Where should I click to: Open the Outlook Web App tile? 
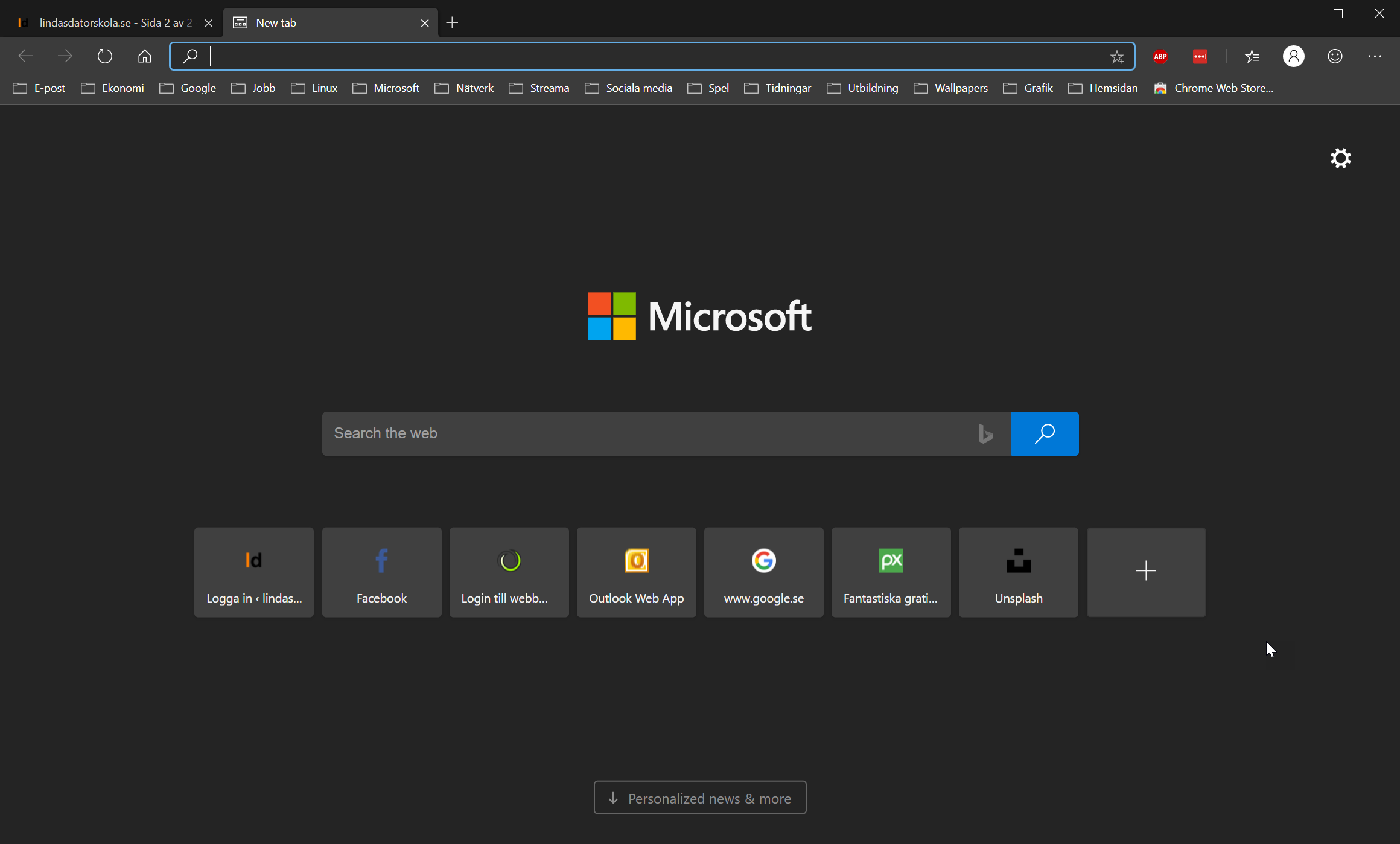pyautogui.click(x=636, y=572)
